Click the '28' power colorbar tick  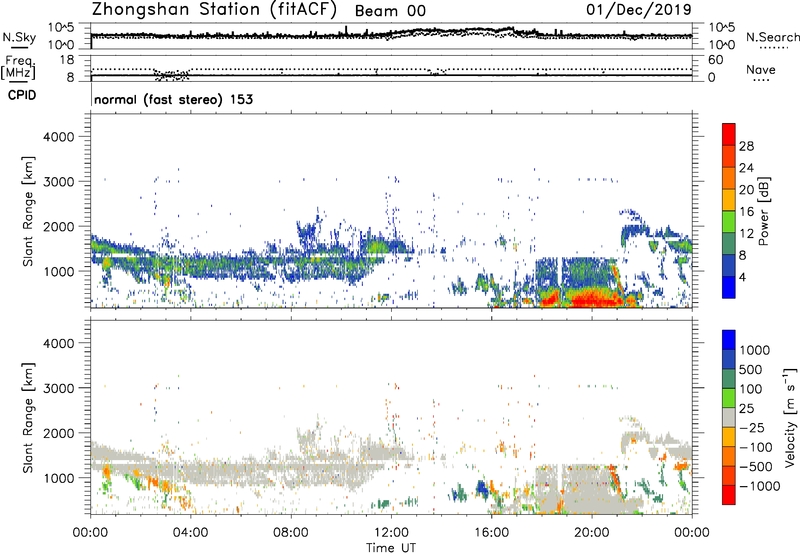746,146
